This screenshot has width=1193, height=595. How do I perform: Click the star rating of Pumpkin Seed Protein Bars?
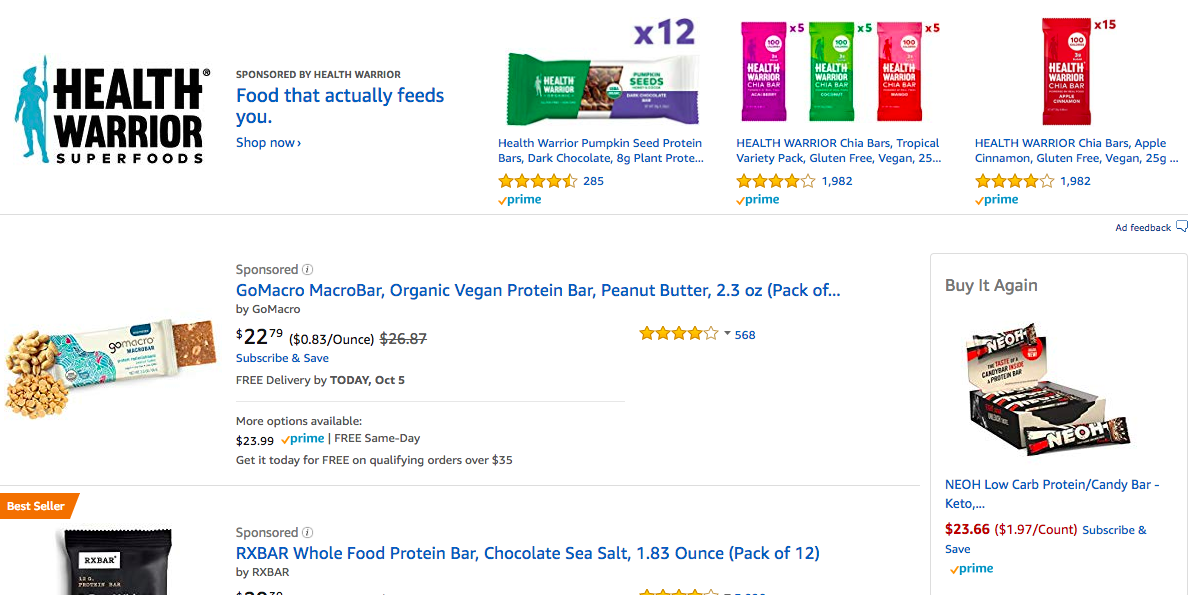coord(538,181)
